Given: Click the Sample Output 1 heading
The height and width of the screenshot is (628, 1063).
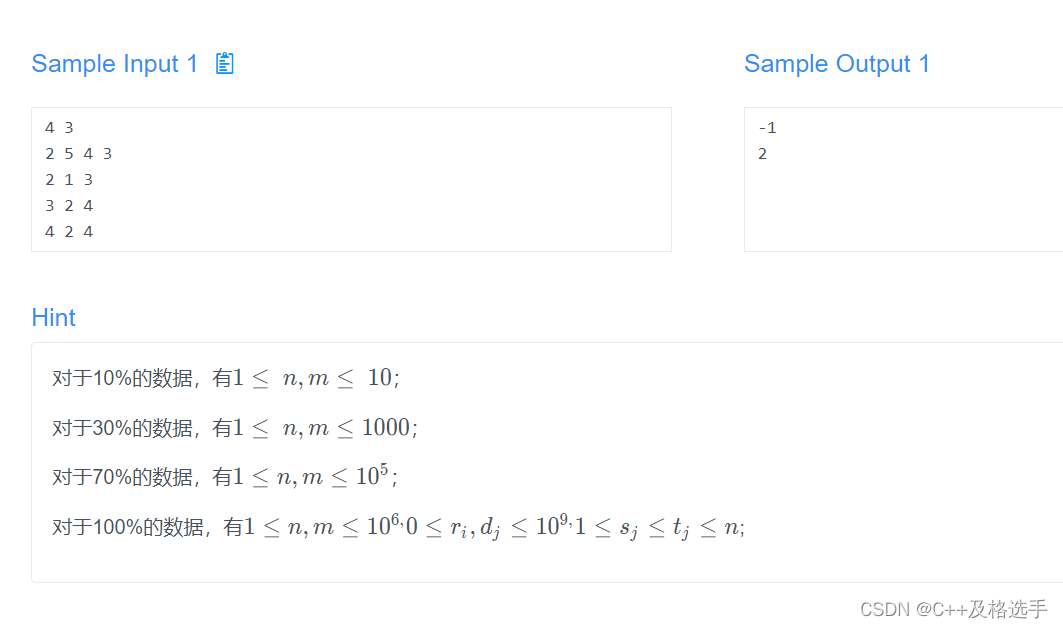Looking at the screenshot, I should [837, 64].
